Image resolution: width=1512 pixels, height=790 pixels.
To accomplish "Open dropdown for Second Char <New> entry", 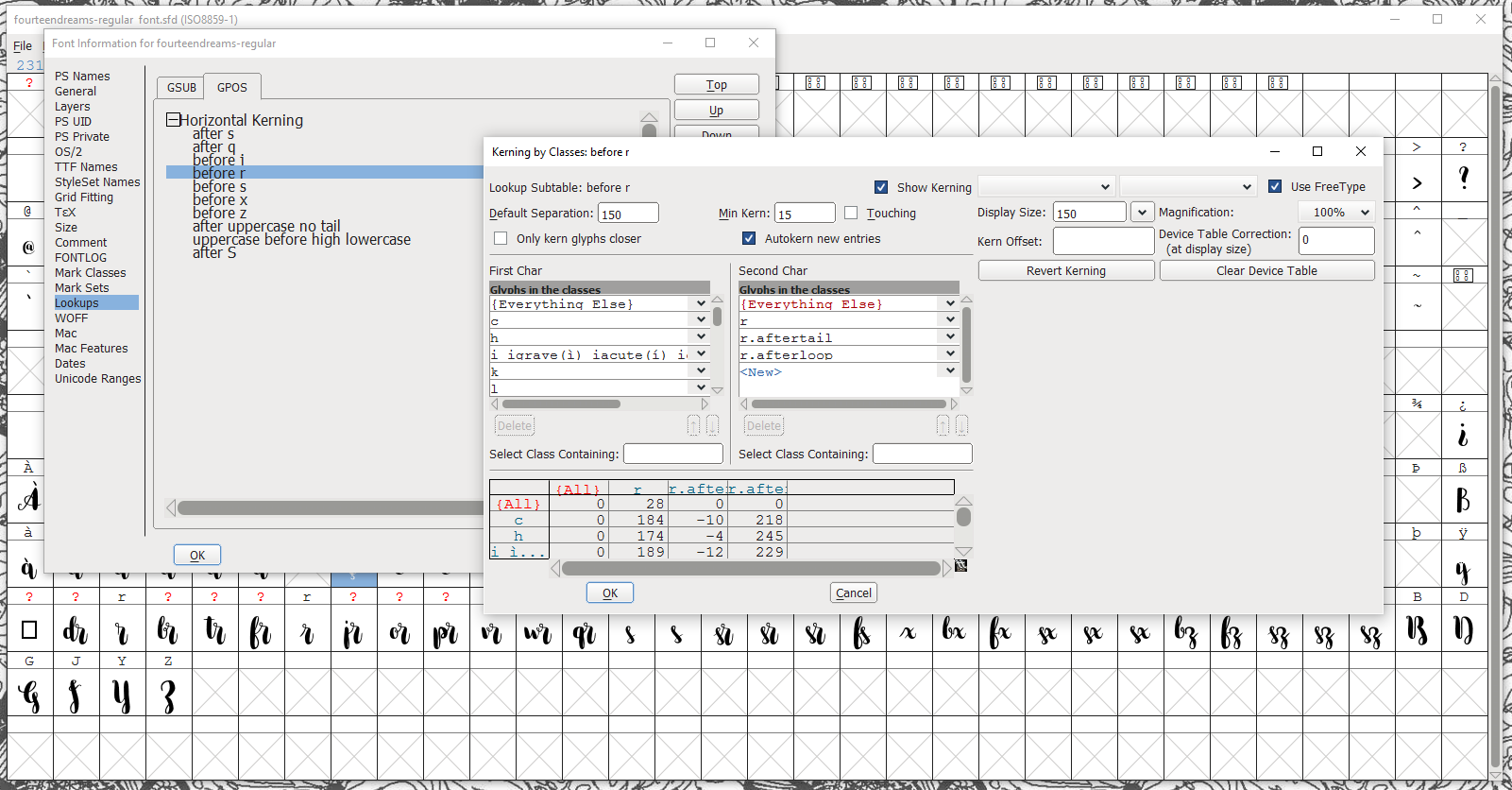I will (950, 371).
